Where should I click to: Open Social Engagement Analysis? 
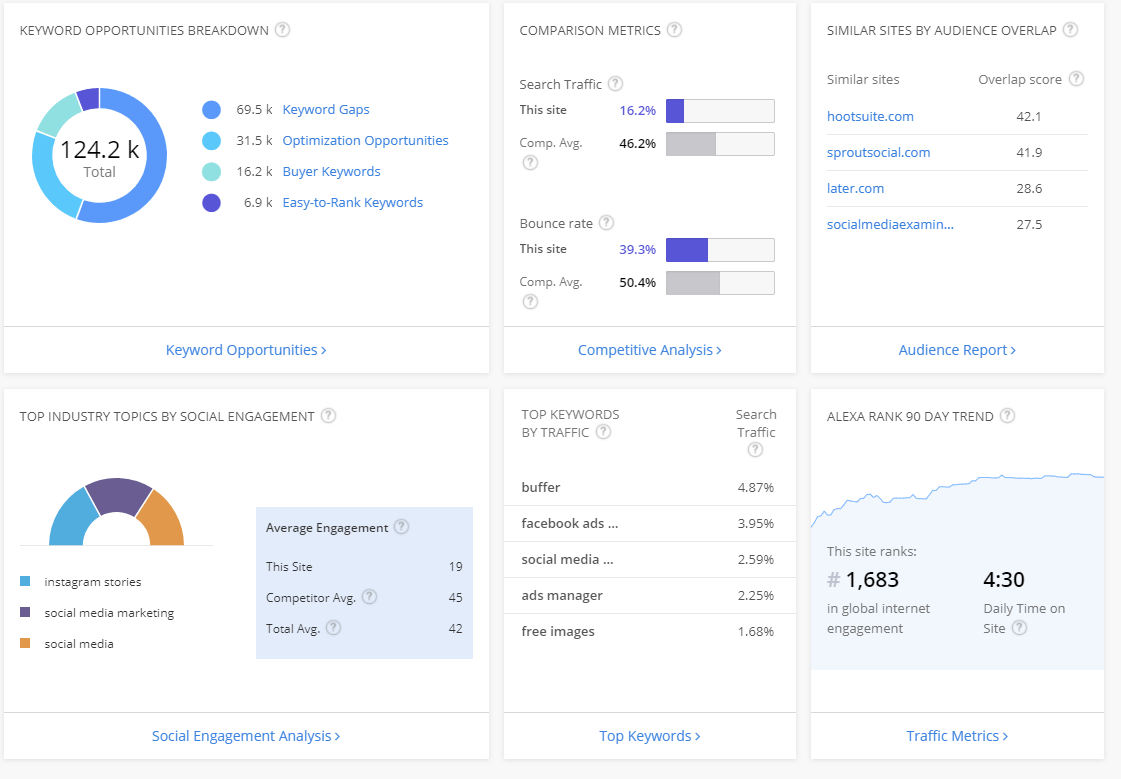tap(246, 736)
